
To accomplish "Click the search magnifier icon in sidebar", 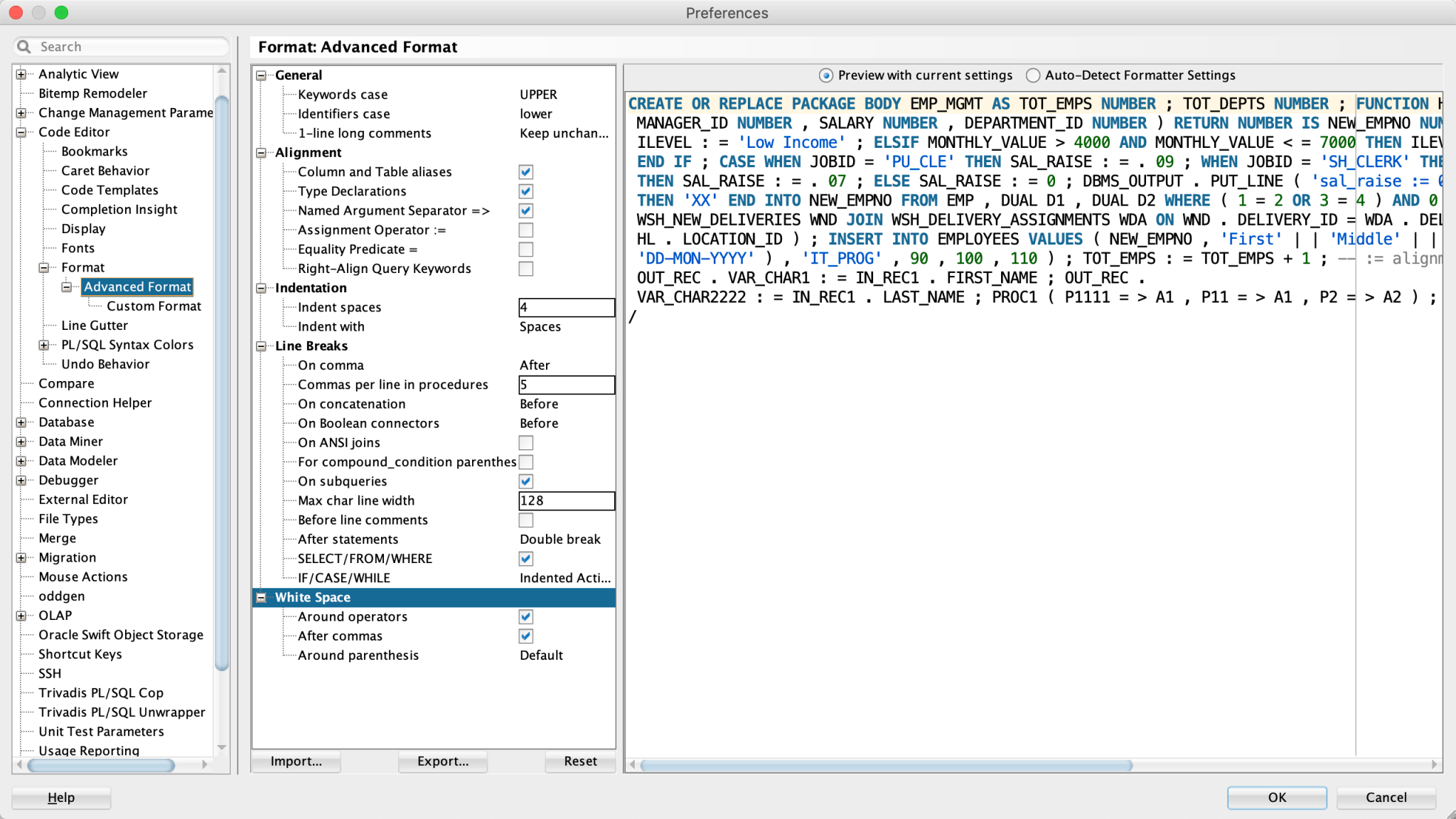I will point(24,46).
